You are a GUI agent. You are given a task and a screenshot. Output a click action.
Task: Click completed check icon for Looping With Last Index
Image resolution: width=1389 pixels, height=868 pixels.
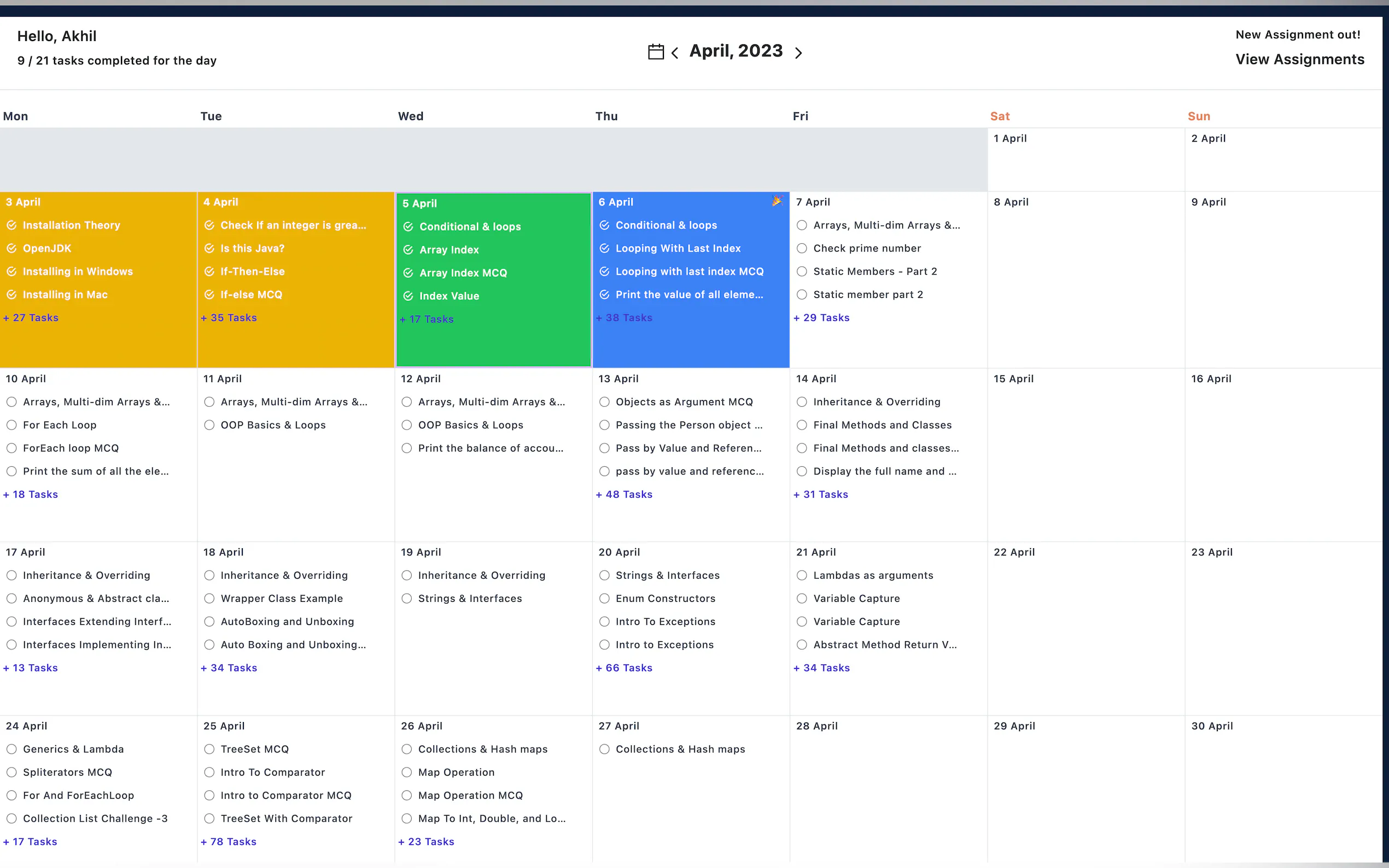pyautogui.click(x=604, y=249)
